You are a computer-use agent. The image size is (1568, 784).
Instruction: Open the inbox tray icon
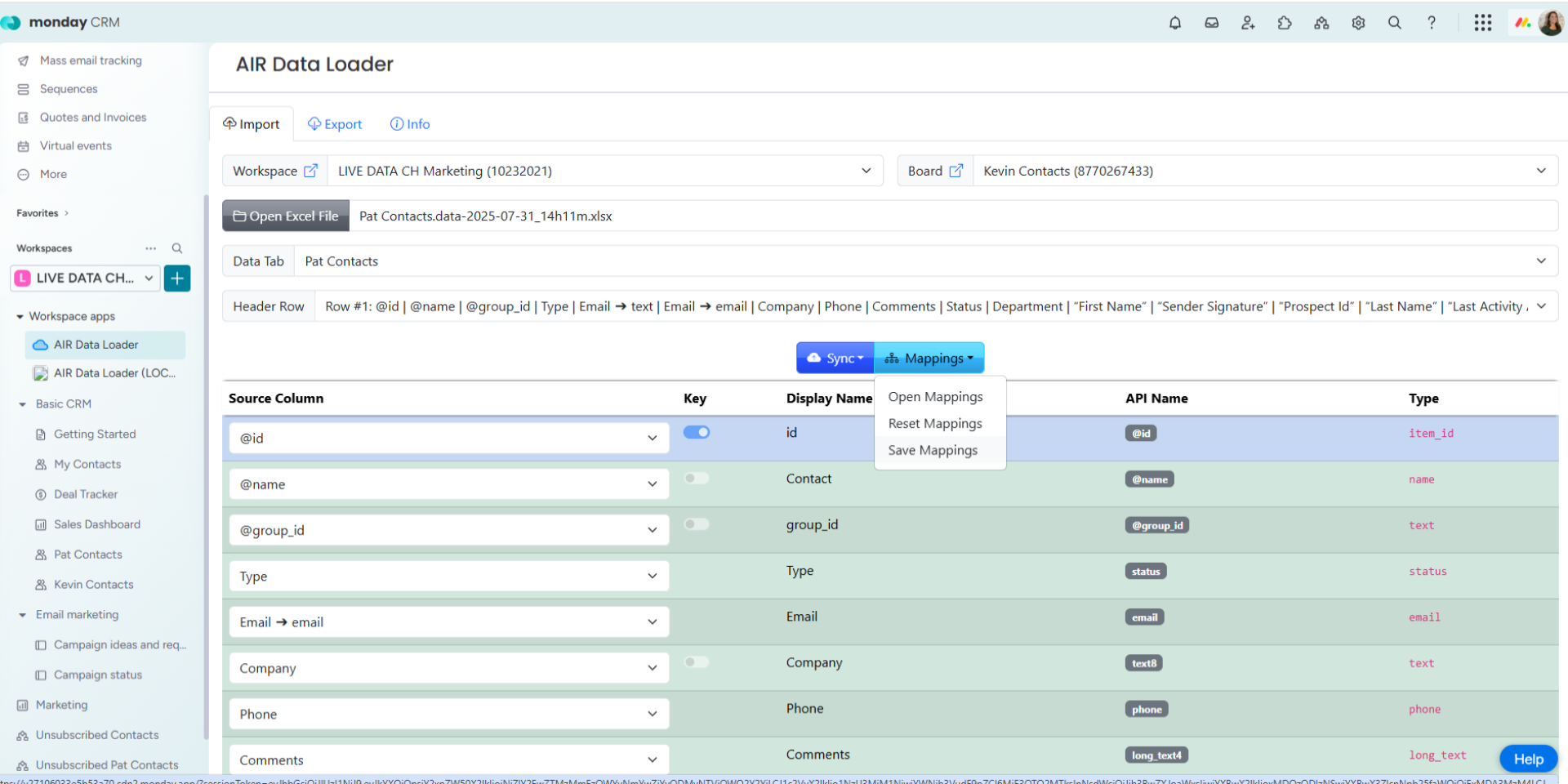[1212, 23]
